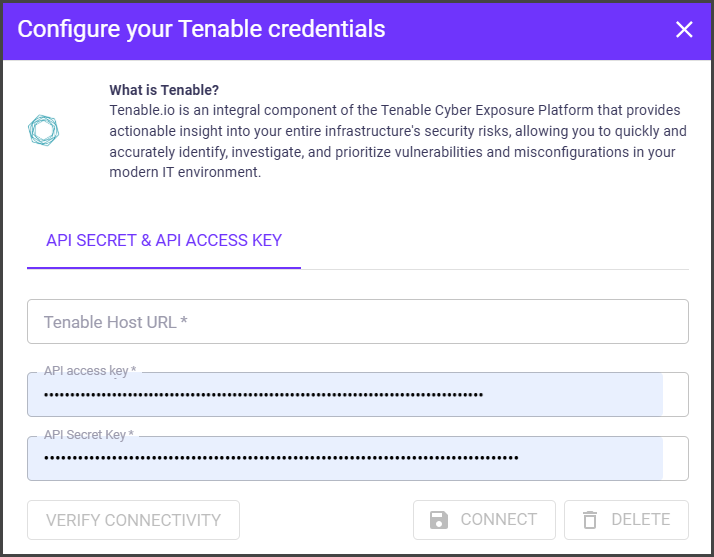Click the "API access key *" floating label
Image resolution: width=714 pixels, height=557 pixels.
pos(90,371)
